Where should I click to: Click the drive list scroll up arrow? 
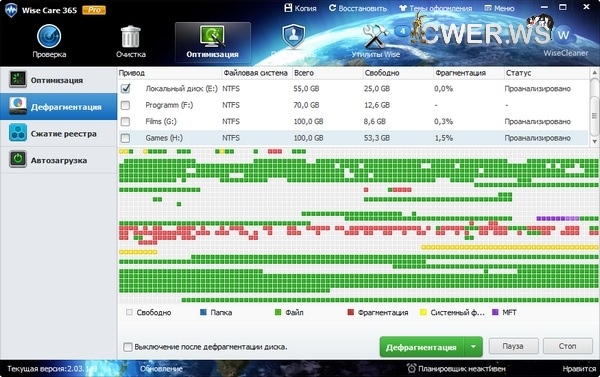594,72
